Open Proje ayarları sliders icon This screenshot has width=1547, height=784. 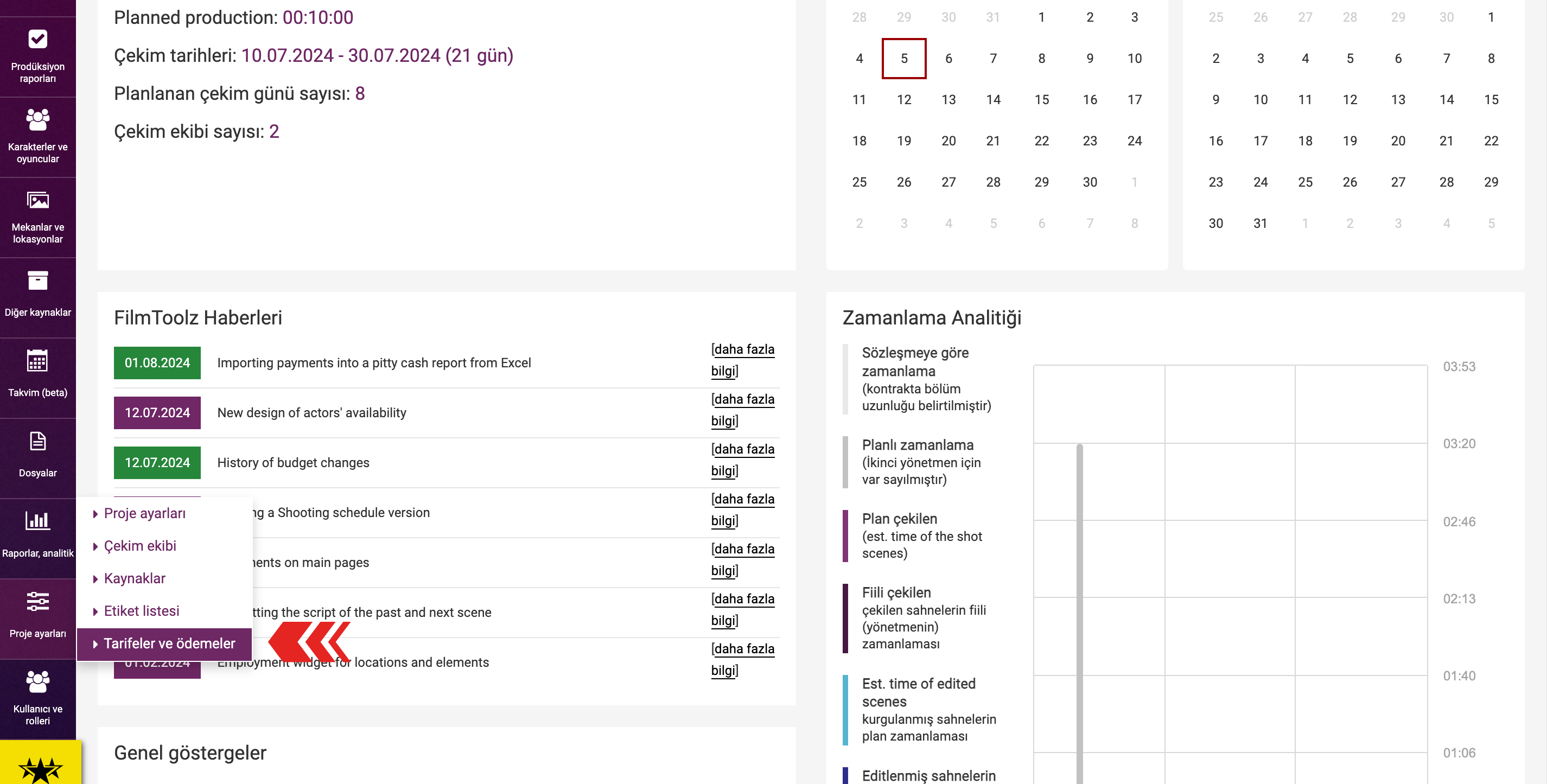point(38,601)
